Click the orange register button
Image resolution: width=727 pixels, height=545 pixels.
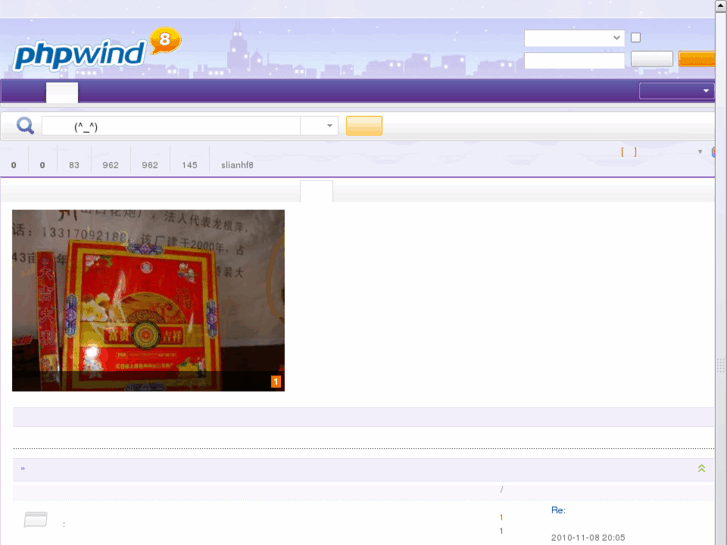[x=696, y=59]
